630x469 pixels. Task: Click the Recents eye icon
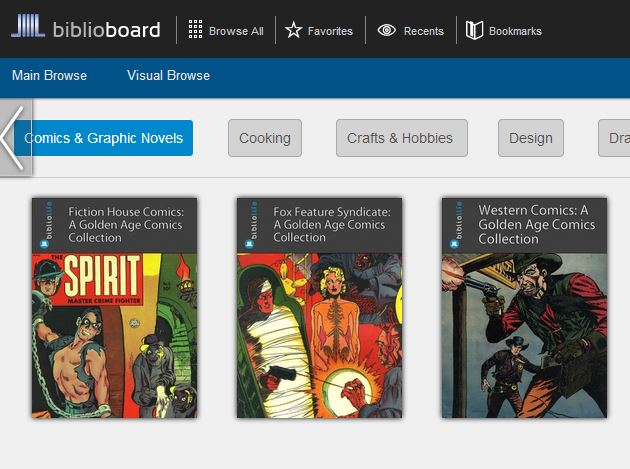point(387,30)
